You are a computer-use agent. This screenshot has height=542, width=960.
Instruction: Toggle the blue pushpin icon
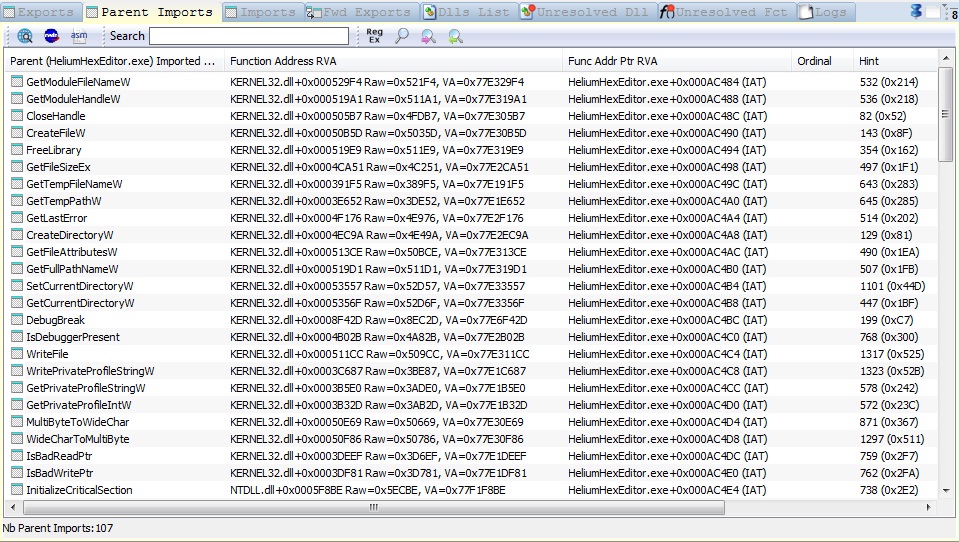point(916,11)
